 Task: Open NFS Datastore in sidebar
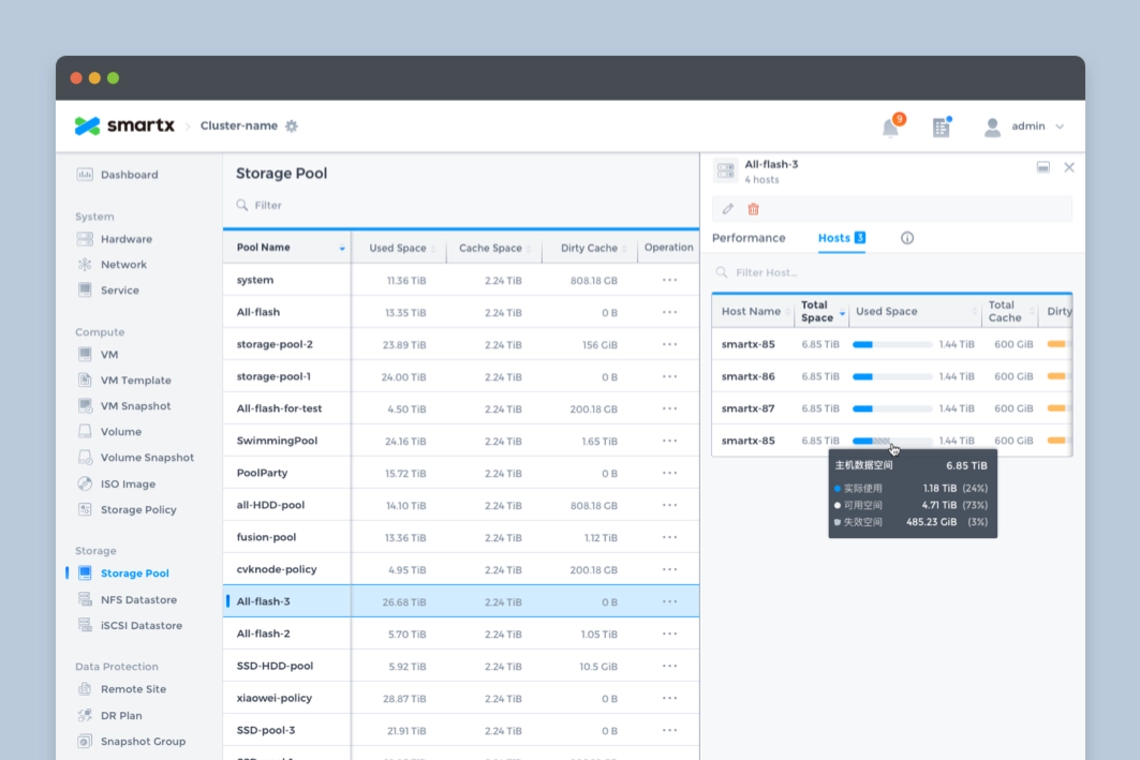coord(138,600)
